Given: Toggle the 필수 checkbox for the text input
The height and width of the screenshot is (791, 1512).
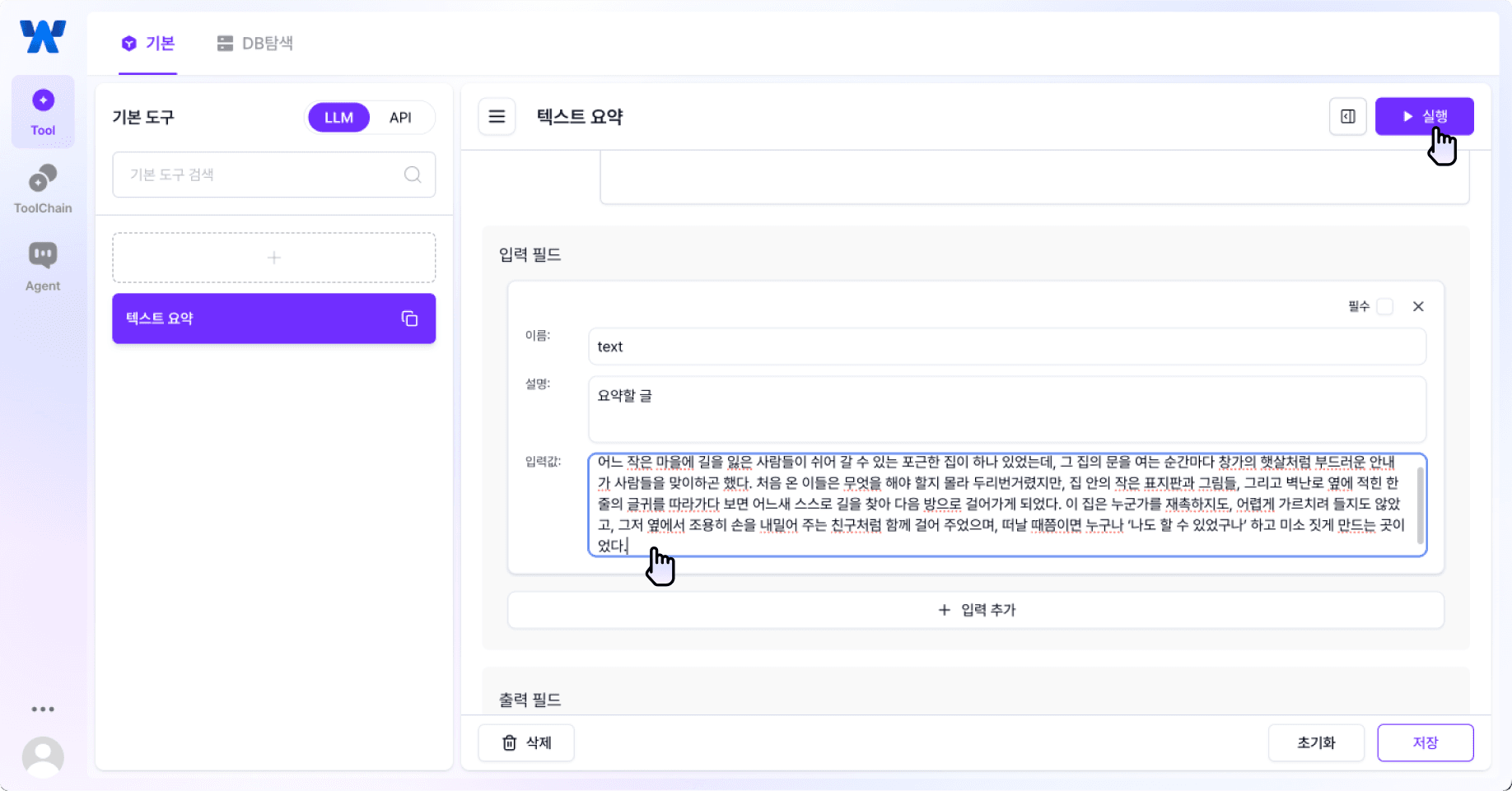Looking at the screenshot, I should [1386, 305].
